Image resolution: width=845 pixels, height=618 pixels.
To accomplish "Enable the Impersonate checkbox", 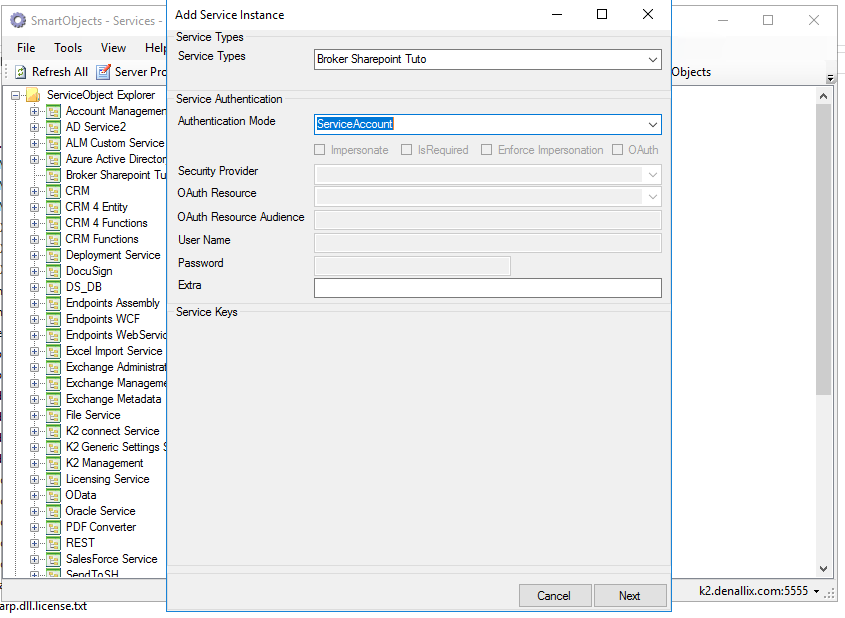I will point(321,148).
